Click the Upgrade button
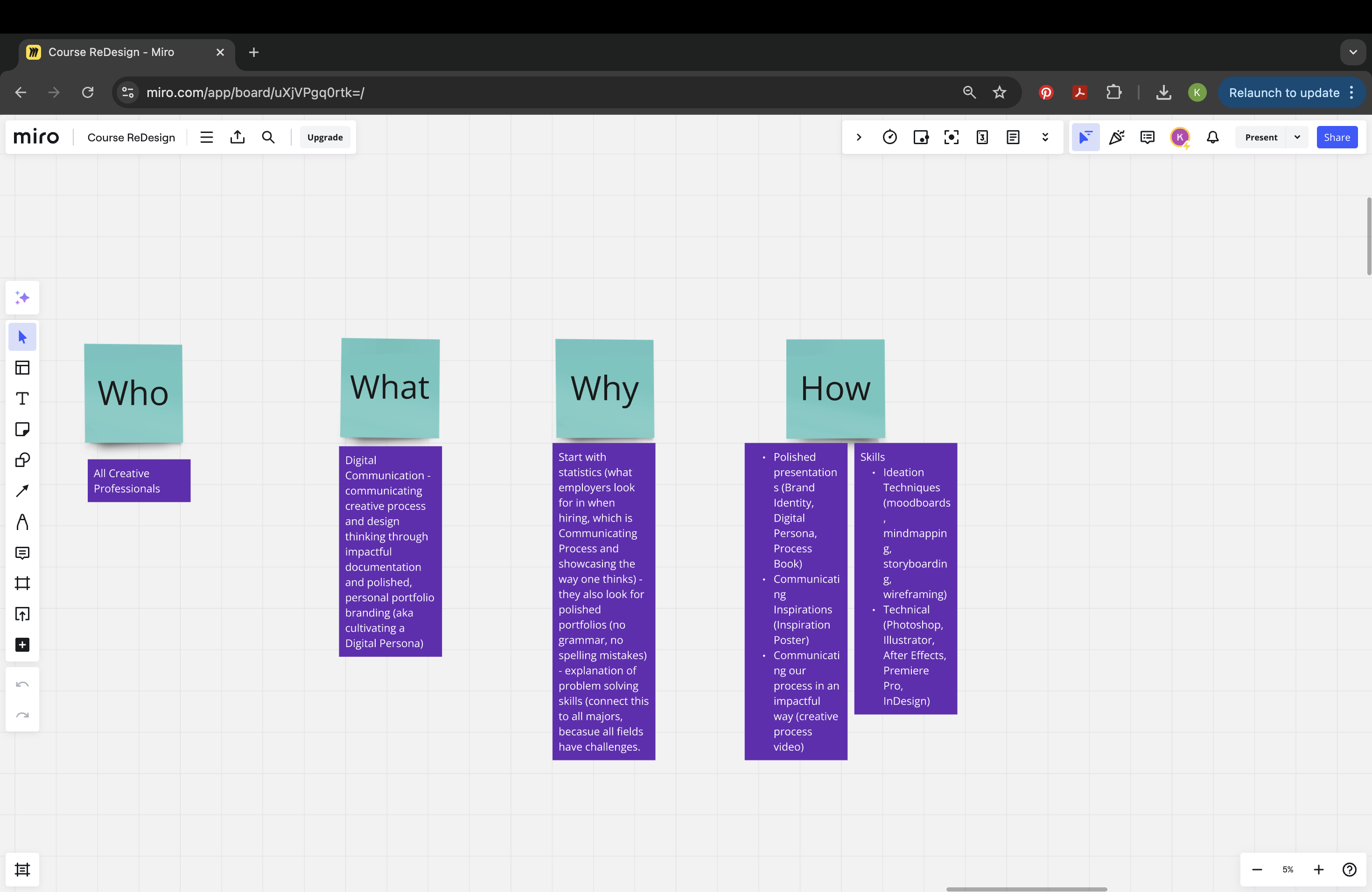Viewport: 1372px width, 892px height. click(x=324, y=137)
